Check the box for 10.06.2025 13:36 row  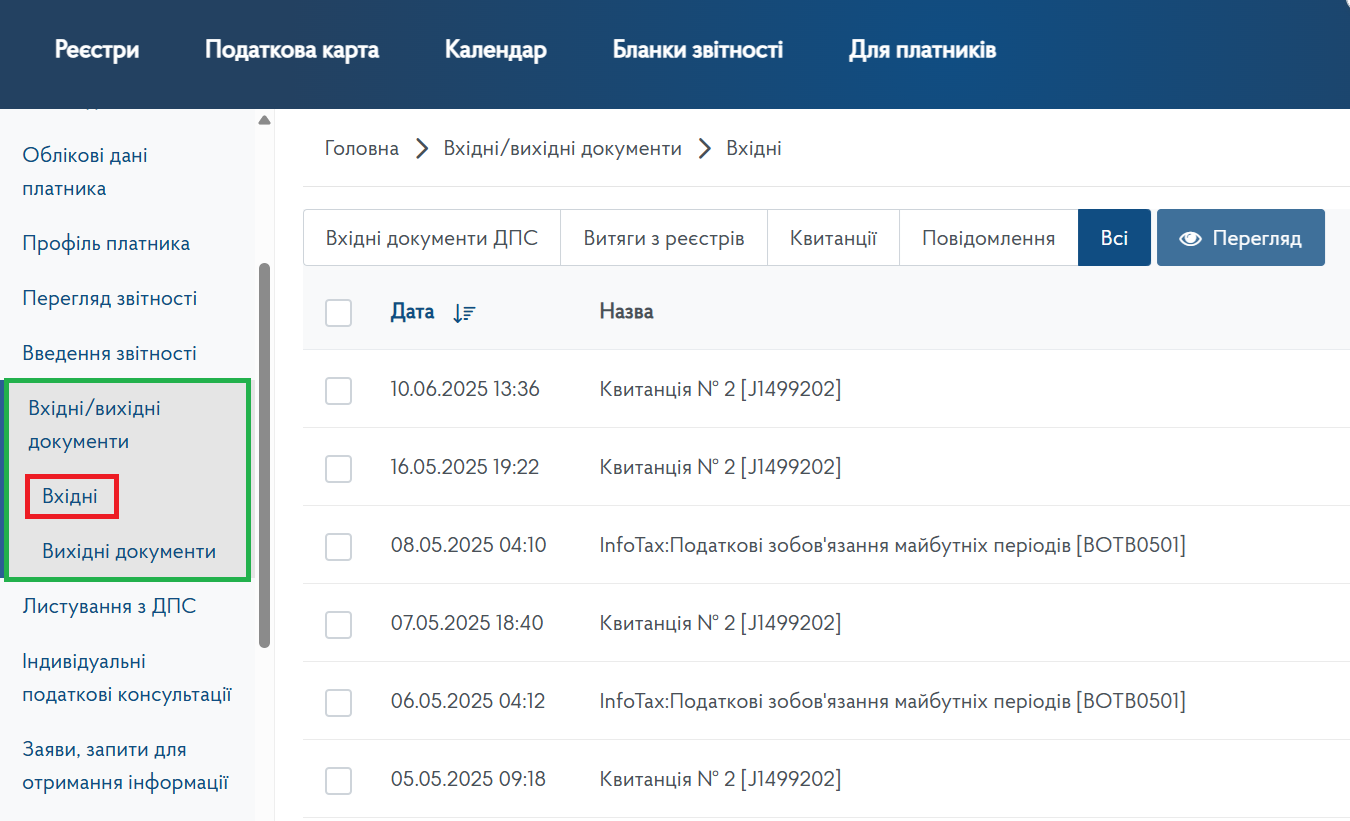(x=339, y=391)
